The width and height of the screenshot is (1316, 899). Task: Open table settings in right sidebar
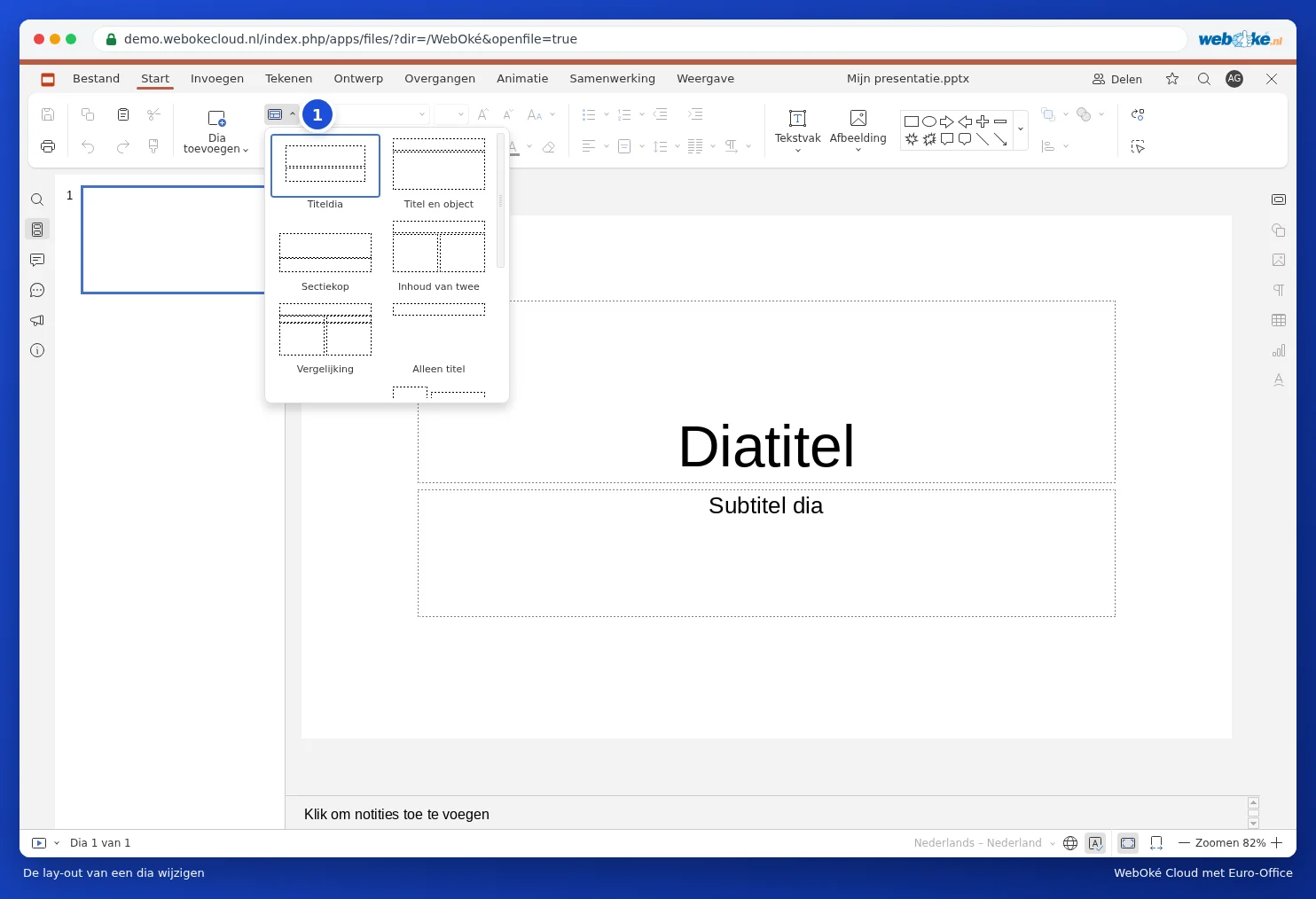point(1279,320)
